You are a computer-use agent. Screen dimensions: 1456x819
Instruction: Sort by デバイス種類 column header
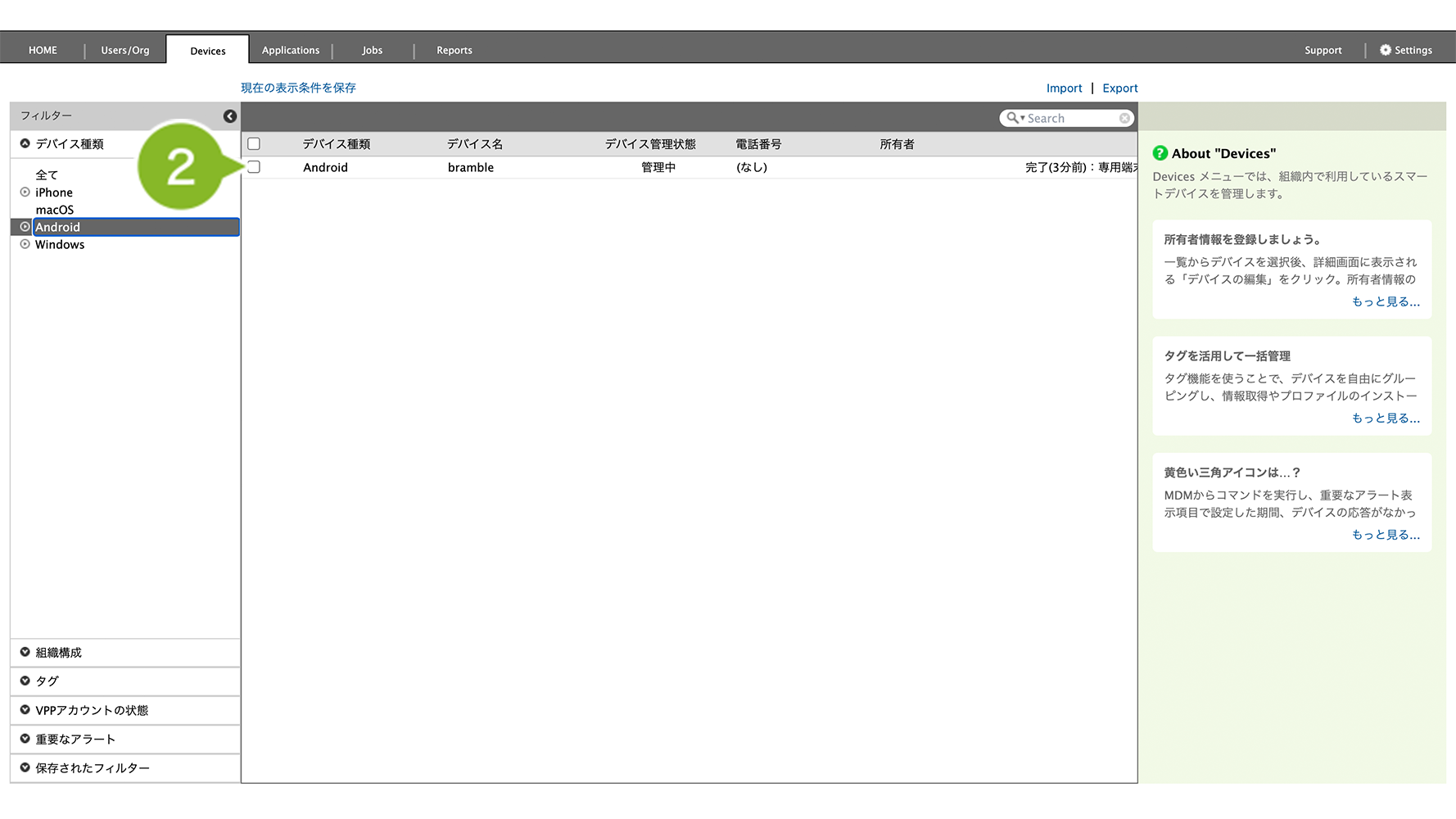[337, 144]
